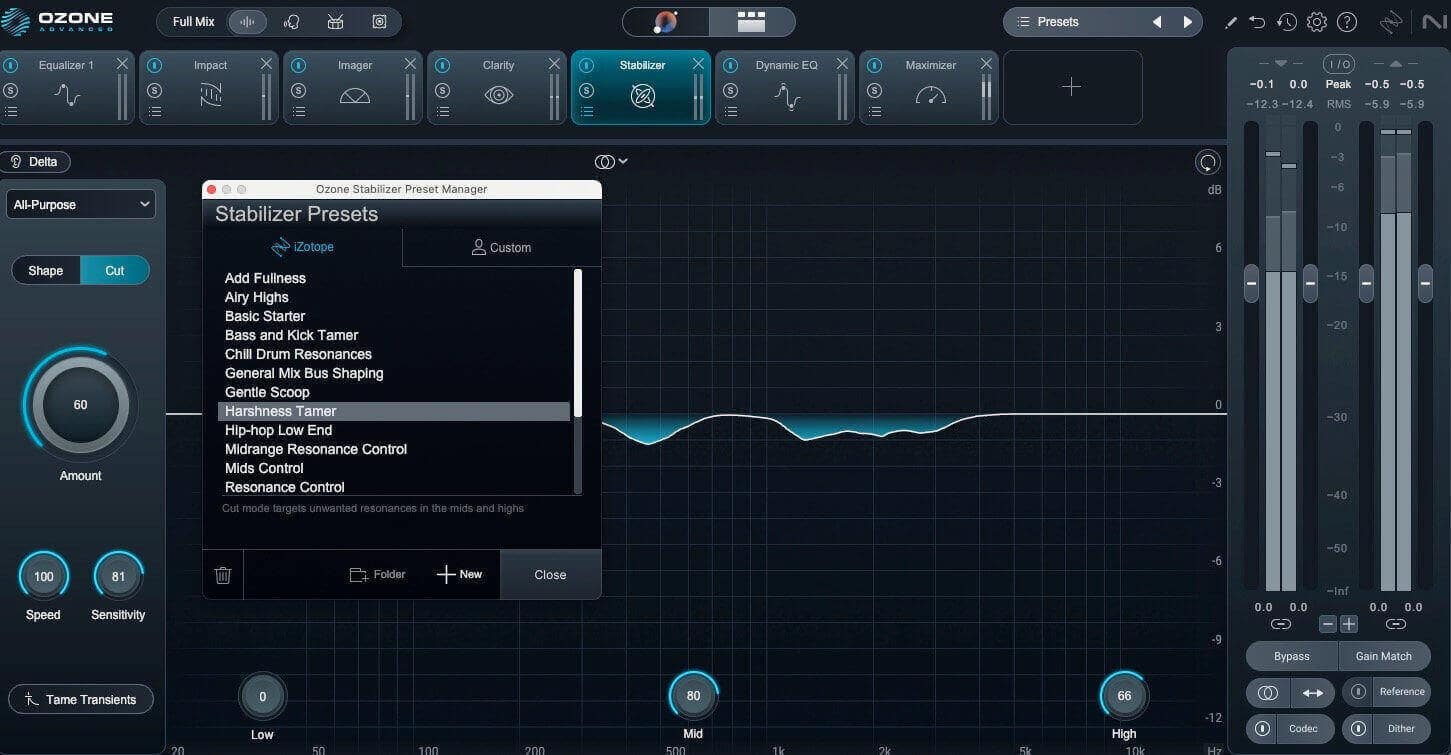Close the Stabilizer preset manager

pyautogui.click(x=550, y=575)
